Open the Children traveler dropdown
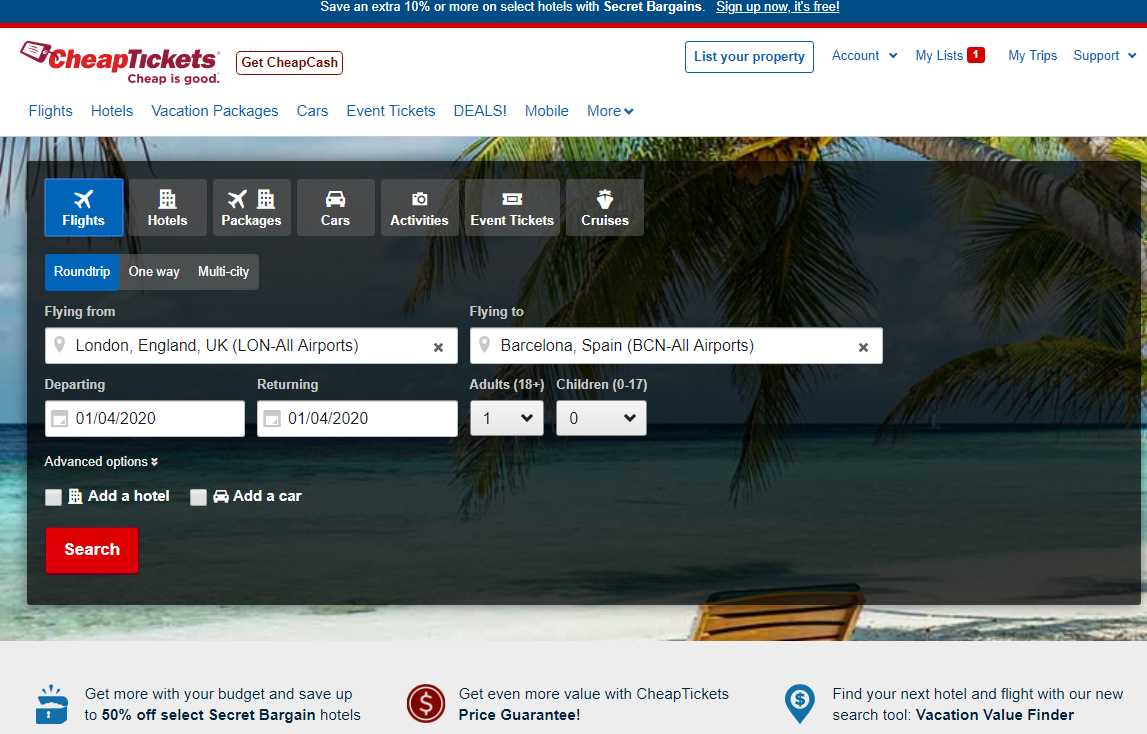Image resolution: width=1147 pixels, height=734 pixels. coord(601,418)
